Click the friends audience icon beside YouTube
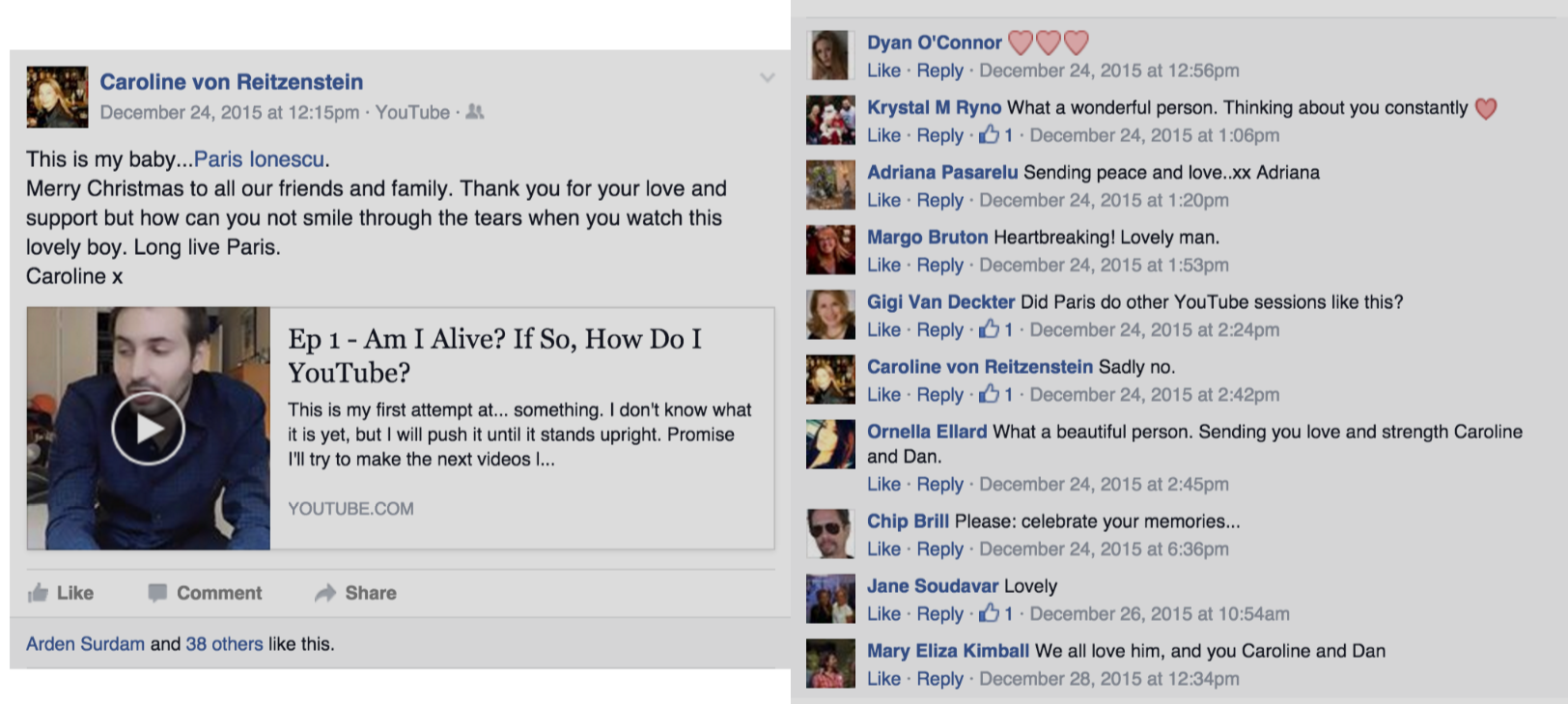The height and width of the screenshot is (704, 1568). coord(475,112)
